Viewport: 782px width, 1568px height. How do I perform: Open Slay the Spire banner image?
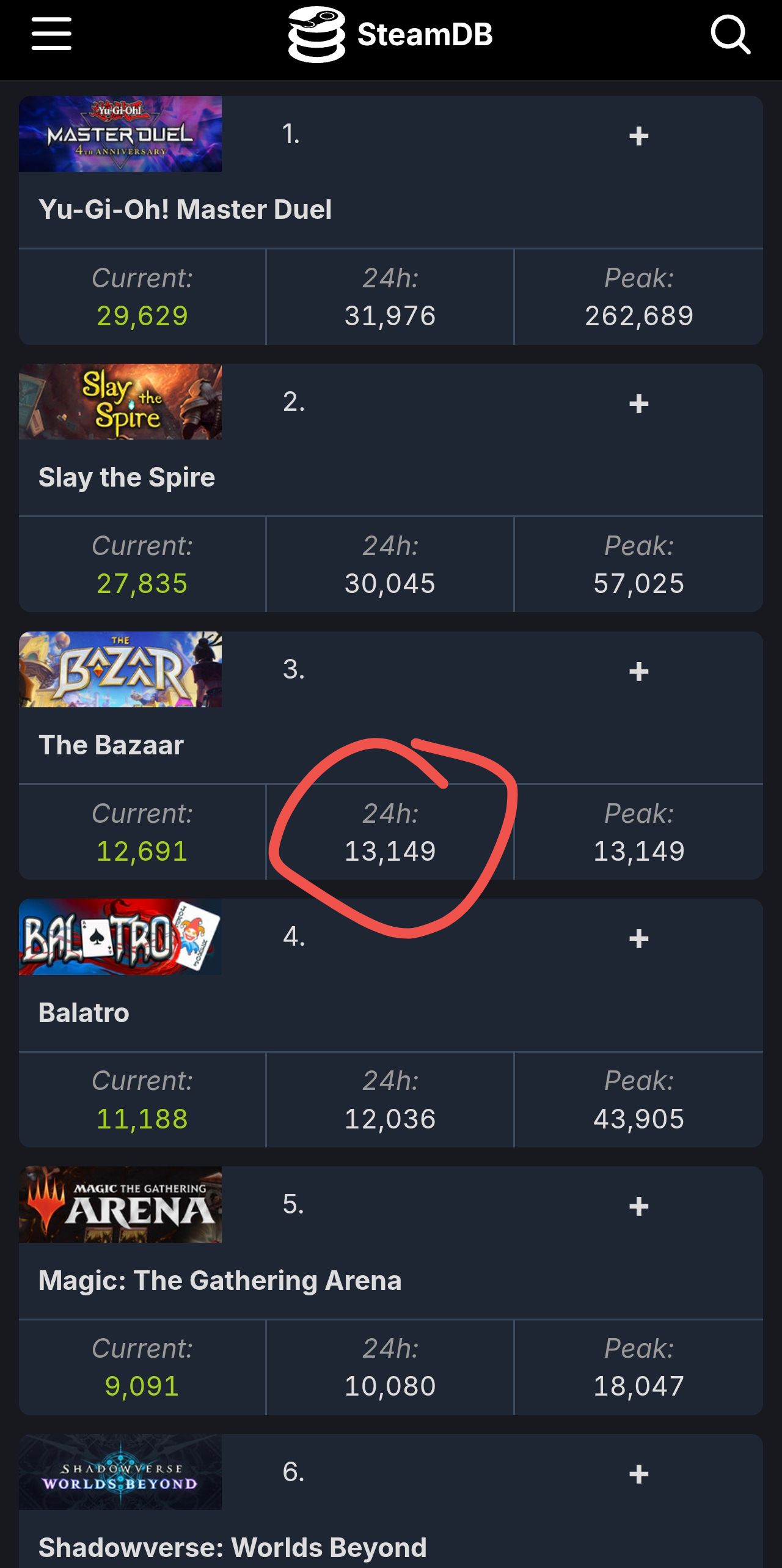[x=120, y=402]
